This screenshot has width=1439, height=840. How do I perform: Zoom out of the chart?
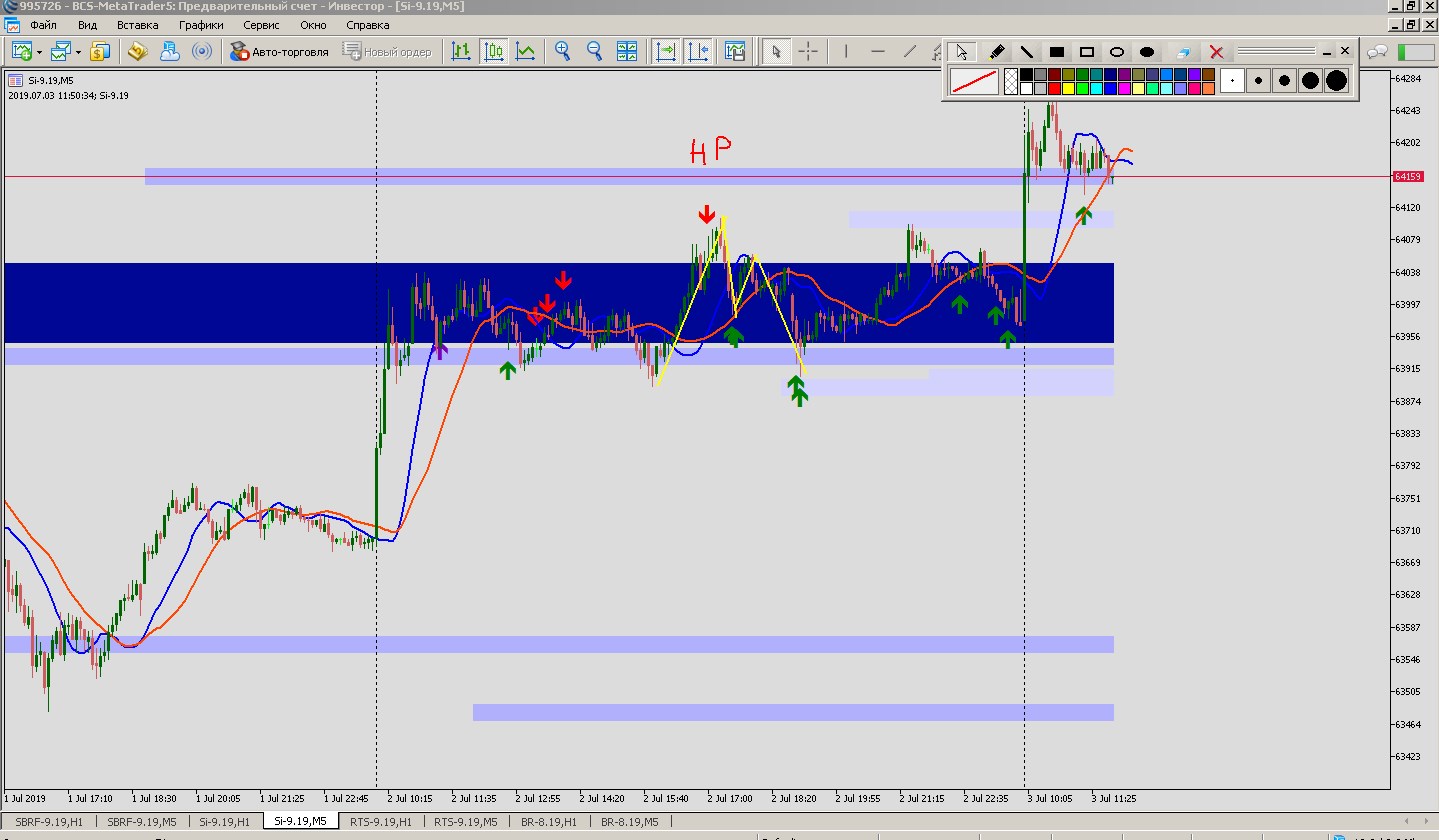(594, 51)
